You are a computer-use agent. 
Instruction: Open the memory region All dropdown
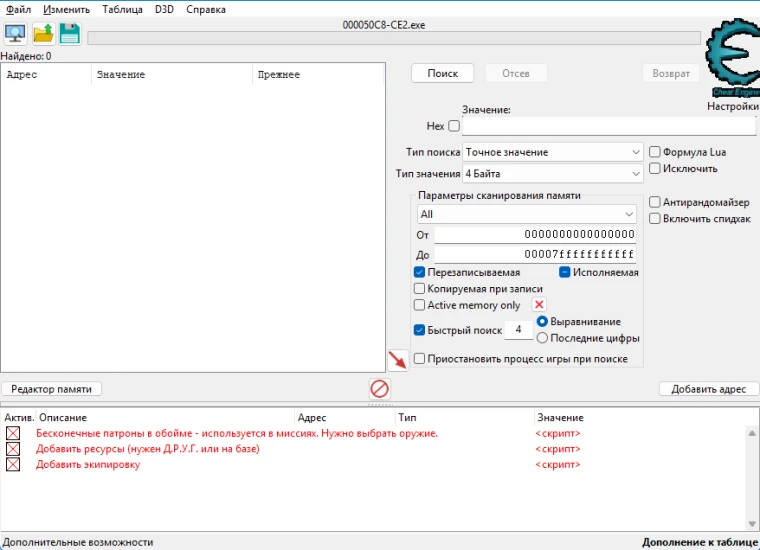(526, 214)
